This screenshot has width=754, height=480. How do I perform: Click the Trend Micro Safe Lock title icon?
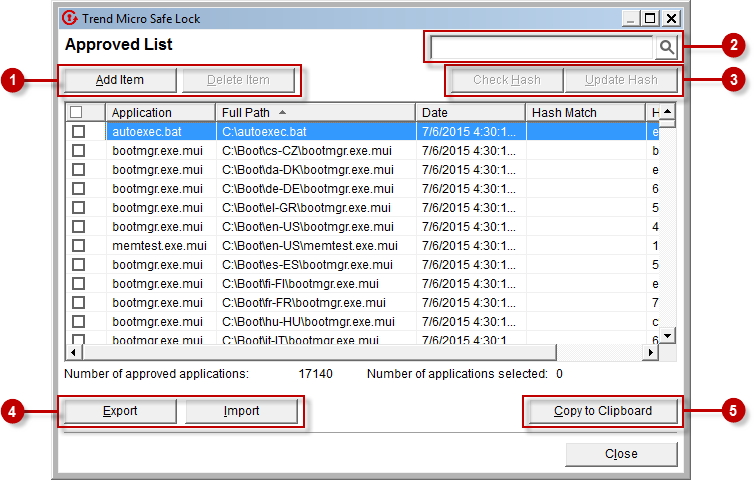pos(70,18)
